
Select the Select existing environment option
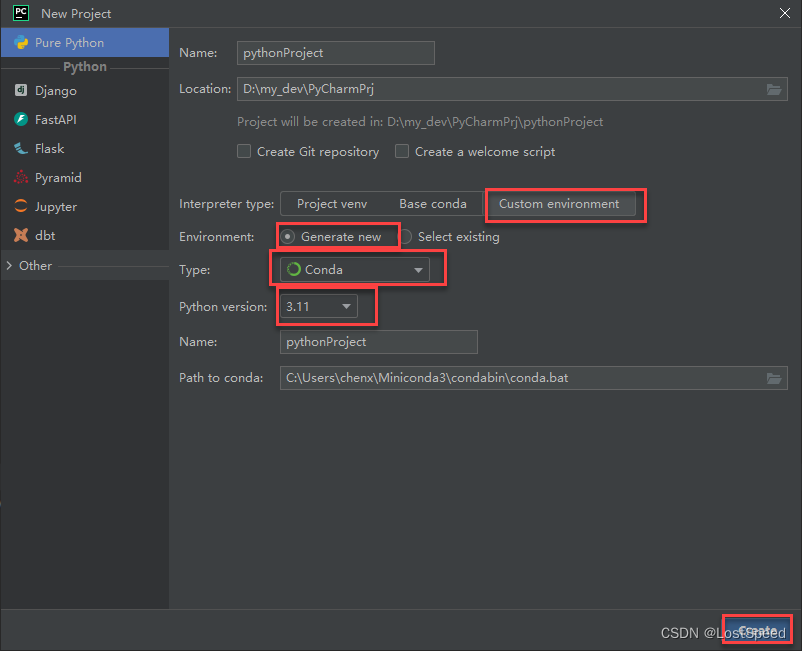[x=410, y=237]
